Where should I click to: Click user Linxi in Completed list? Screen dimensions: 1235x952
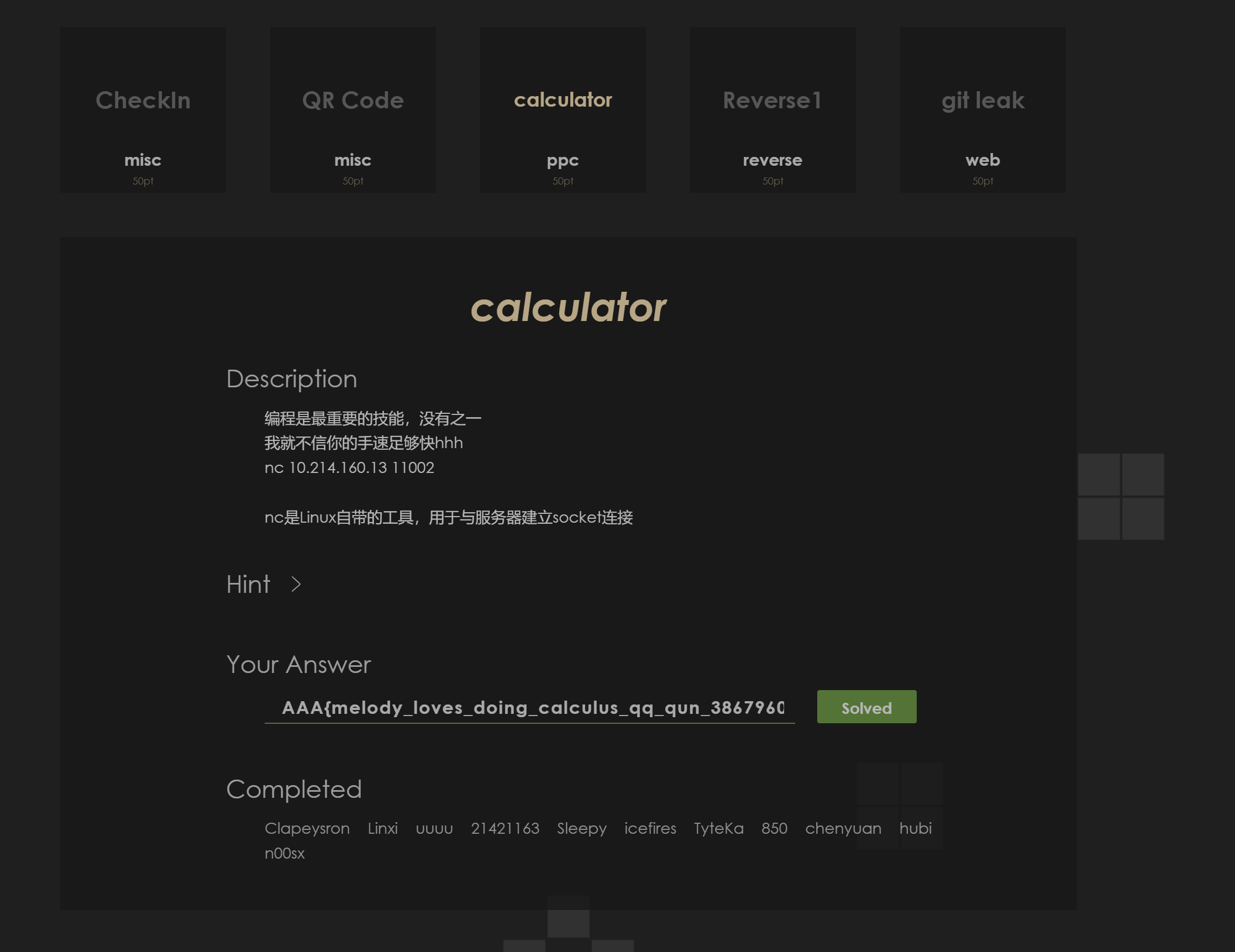(x=383, y=828)
